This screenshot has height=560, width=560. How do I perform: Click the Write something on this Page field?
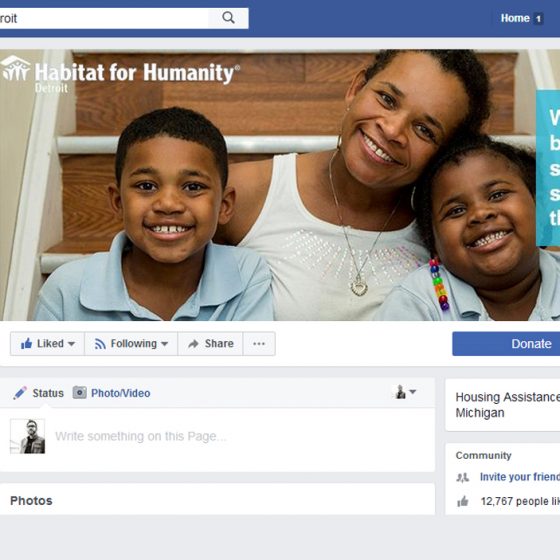coord(243,436)
